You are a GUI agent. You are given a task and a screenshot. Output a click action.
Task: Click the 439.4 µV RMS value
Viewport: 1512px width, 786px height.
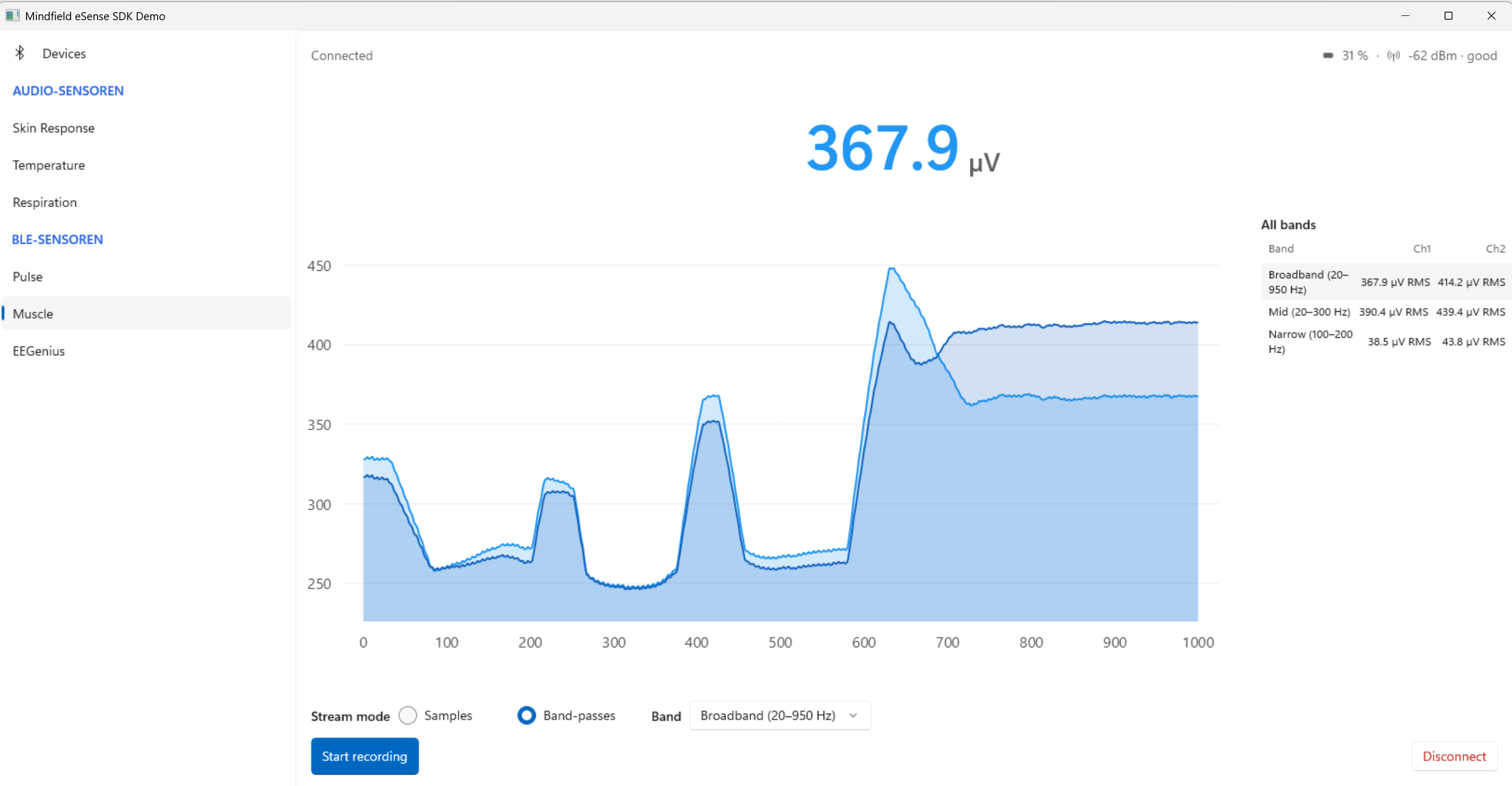[x=1471, y=312]
